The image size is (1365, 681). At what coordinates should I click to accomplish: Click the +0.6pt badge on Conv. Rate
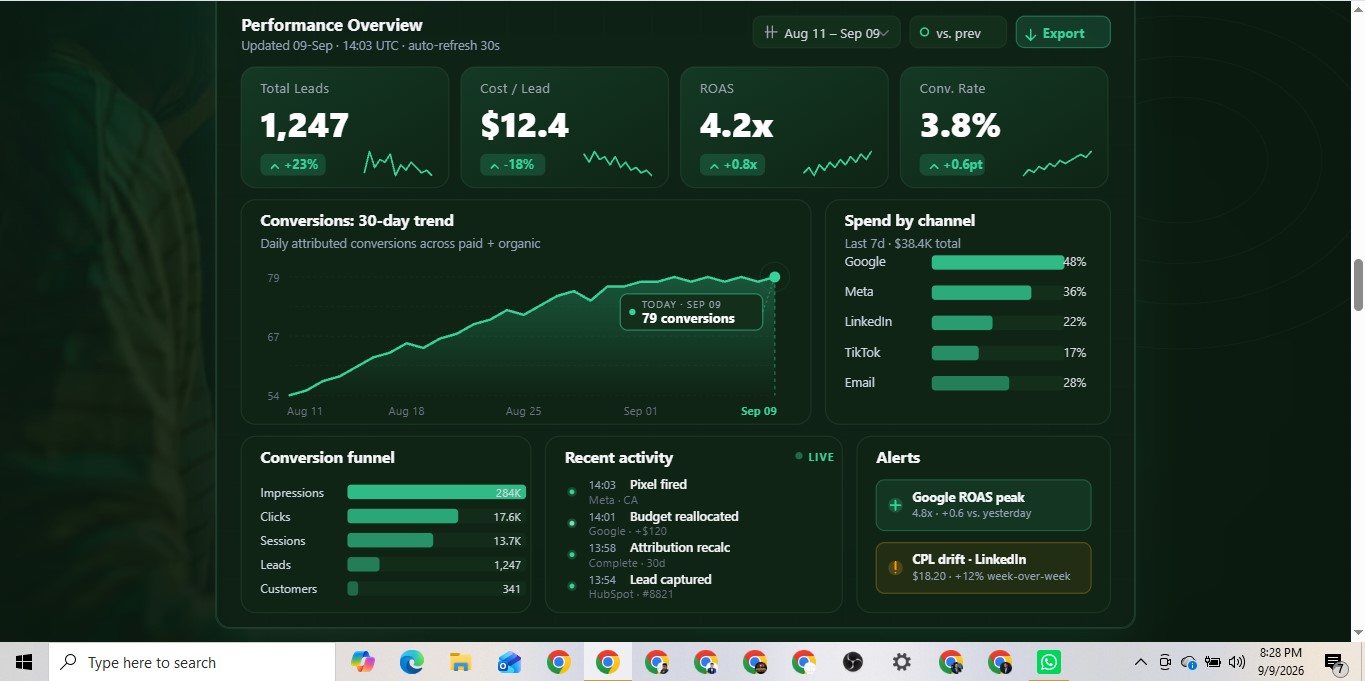[952, 165]
